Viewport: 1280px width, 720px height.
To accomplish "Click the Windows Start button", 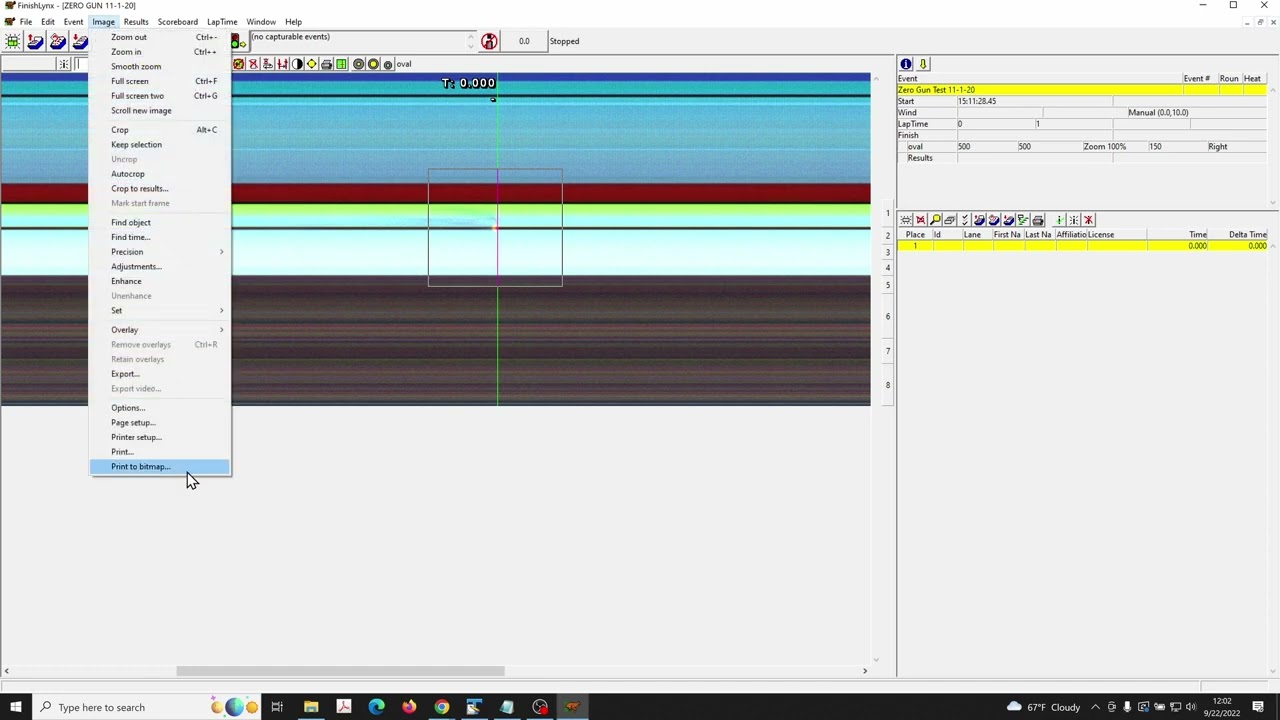I will pyautogui.click(x=15, y=707).
